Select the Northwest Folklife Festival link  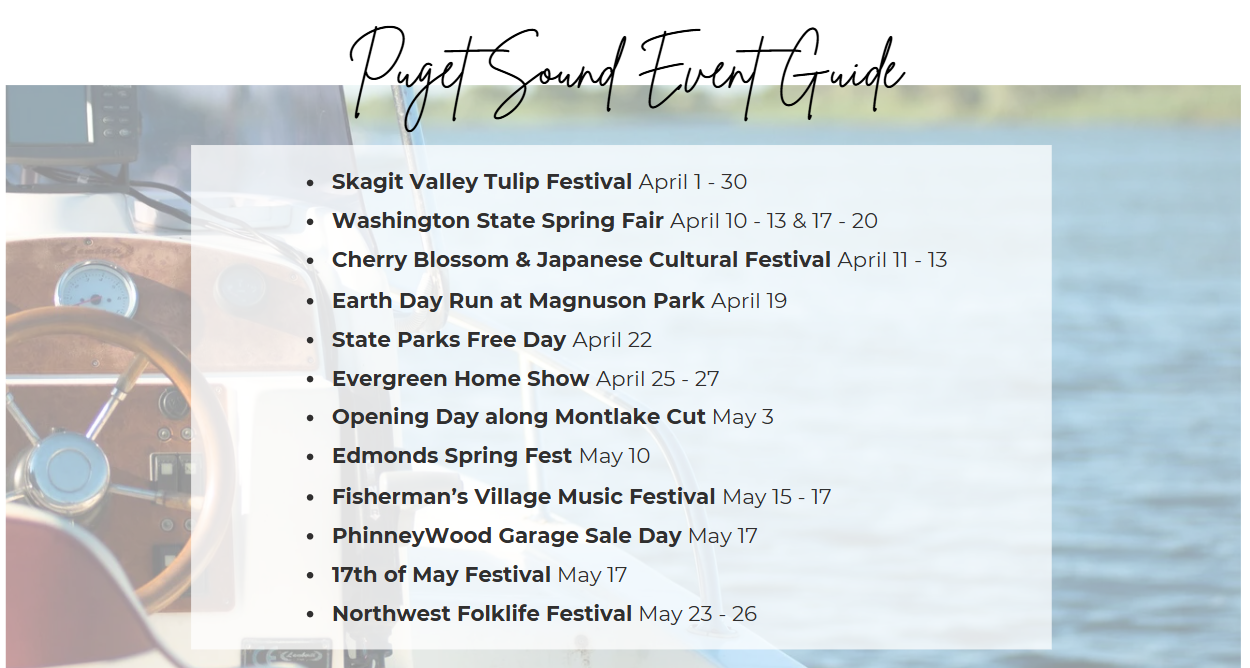[481, 614]
